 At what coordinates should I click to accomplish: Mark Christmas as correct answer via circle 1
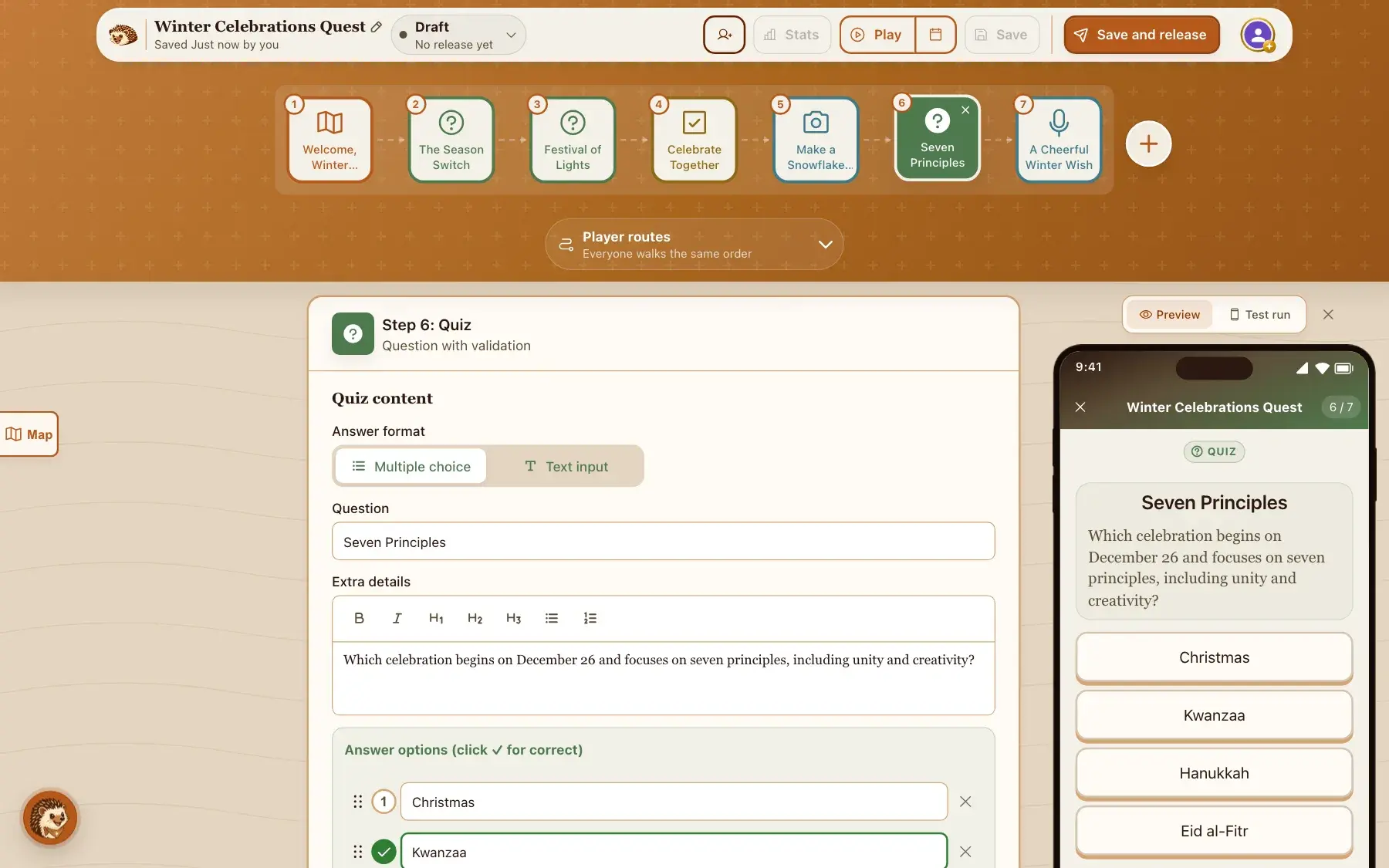384,802
